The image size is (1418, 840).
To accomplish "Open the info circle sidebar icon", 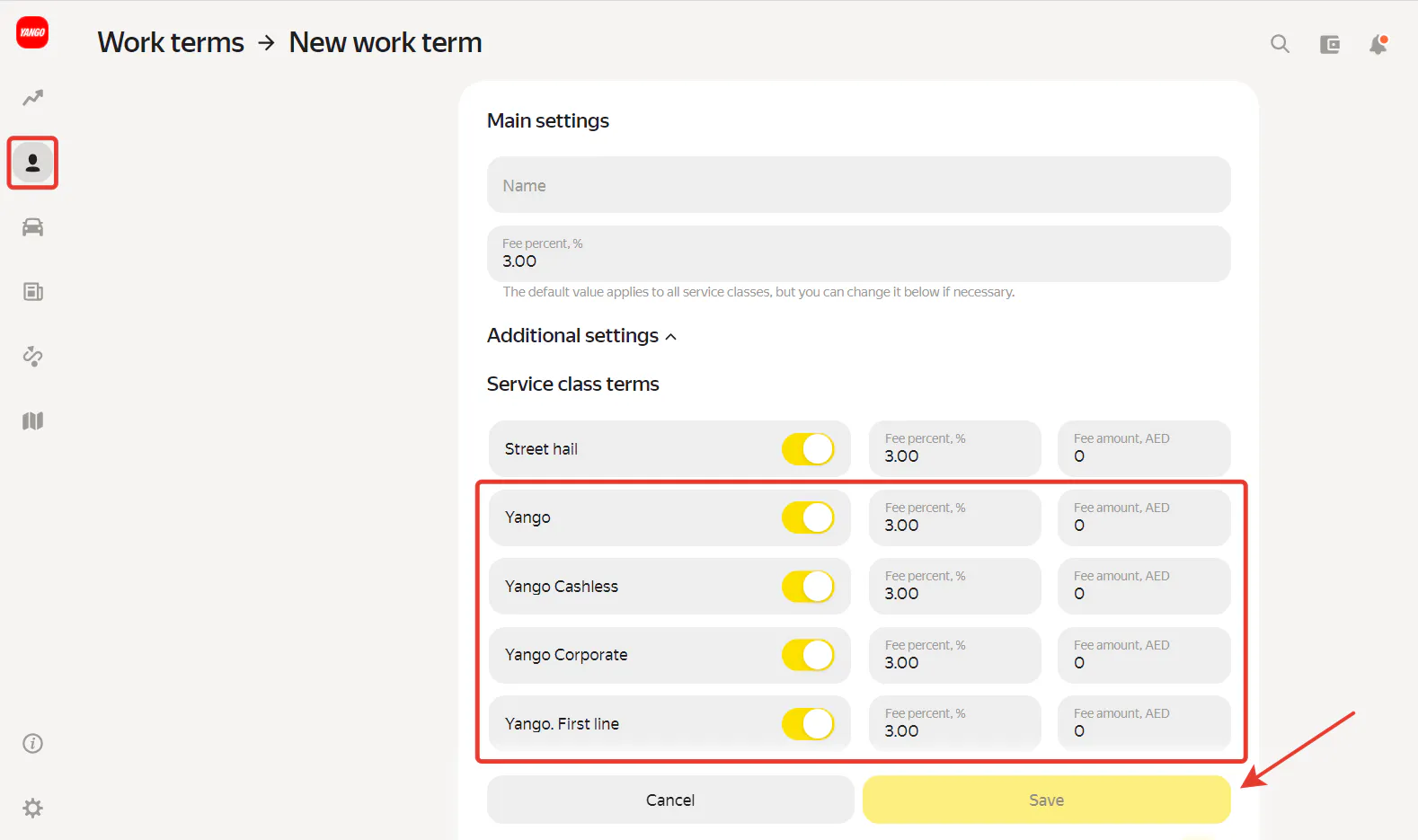I will pos(33,744).
